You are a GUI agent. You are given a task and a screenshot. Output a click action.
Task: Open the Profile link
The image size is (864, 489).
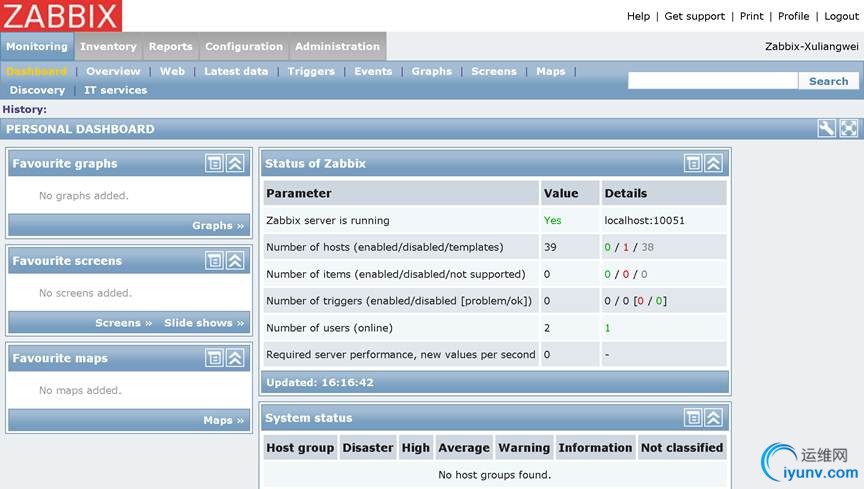(793, 16)
